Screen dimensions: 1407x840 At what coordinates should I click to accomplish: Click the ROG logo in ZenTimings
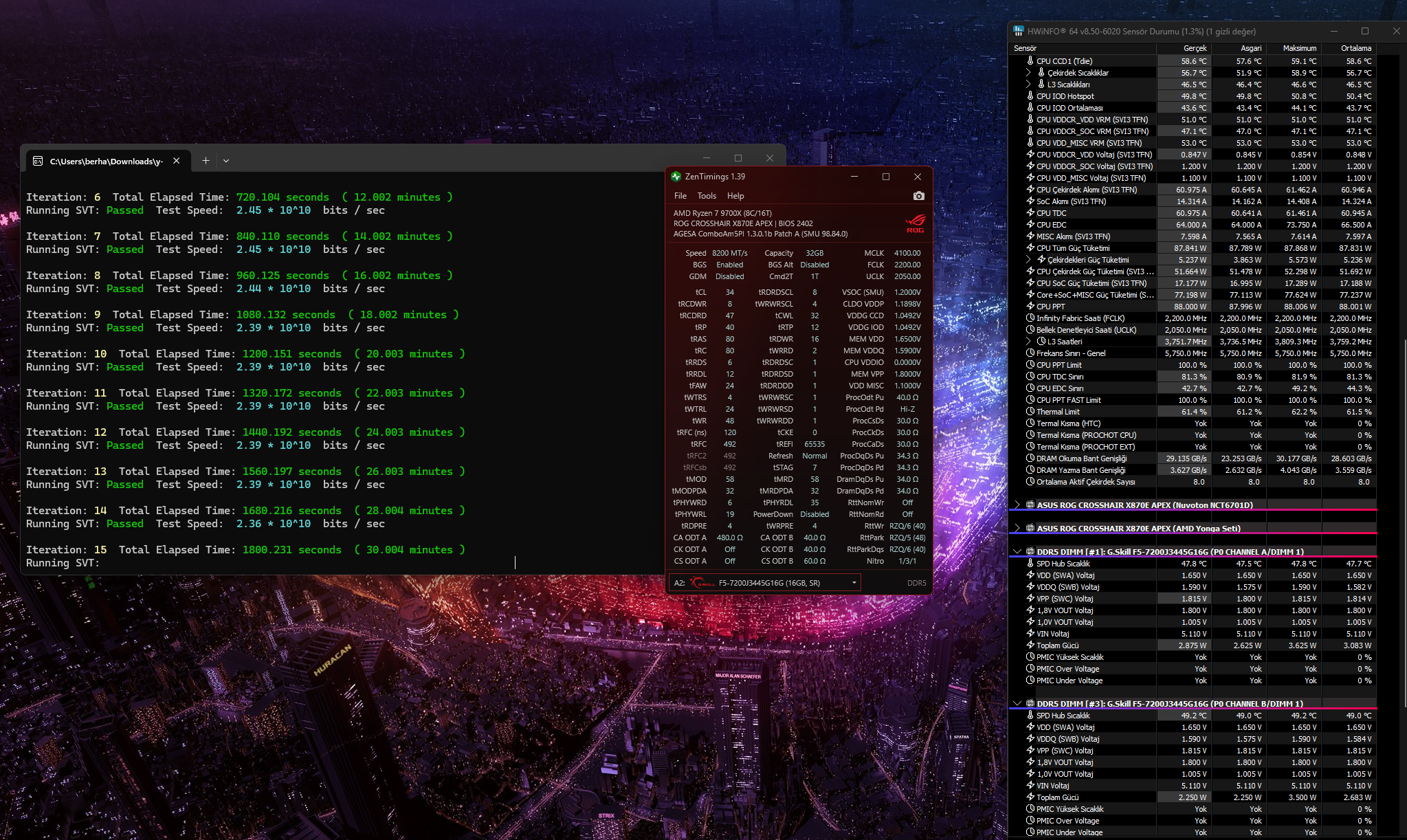(x=915, y=223)
